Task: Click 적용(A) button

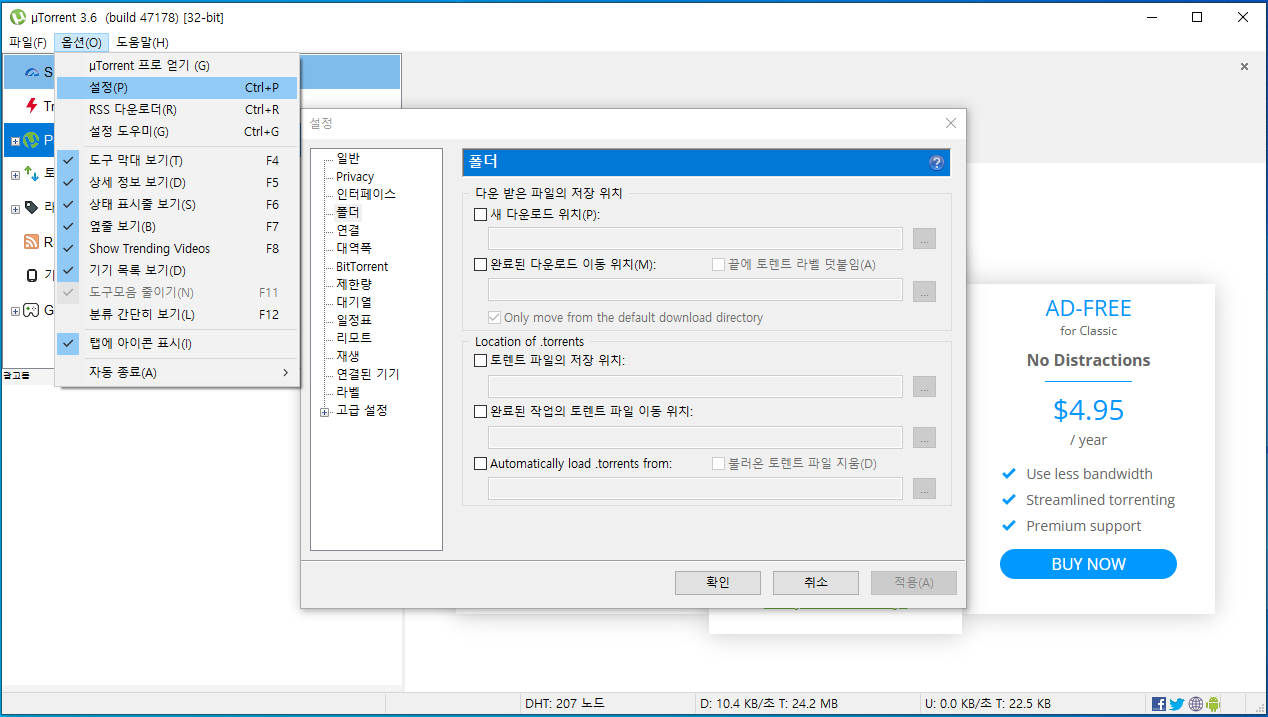Action: [913, 582]
